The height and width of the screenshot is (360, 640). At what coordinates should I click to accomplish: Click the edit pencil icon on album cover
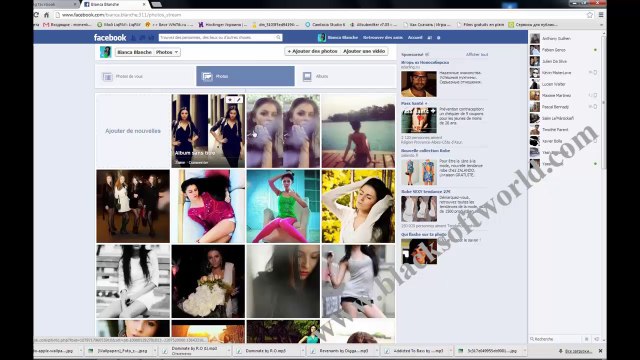click(239, 100)
